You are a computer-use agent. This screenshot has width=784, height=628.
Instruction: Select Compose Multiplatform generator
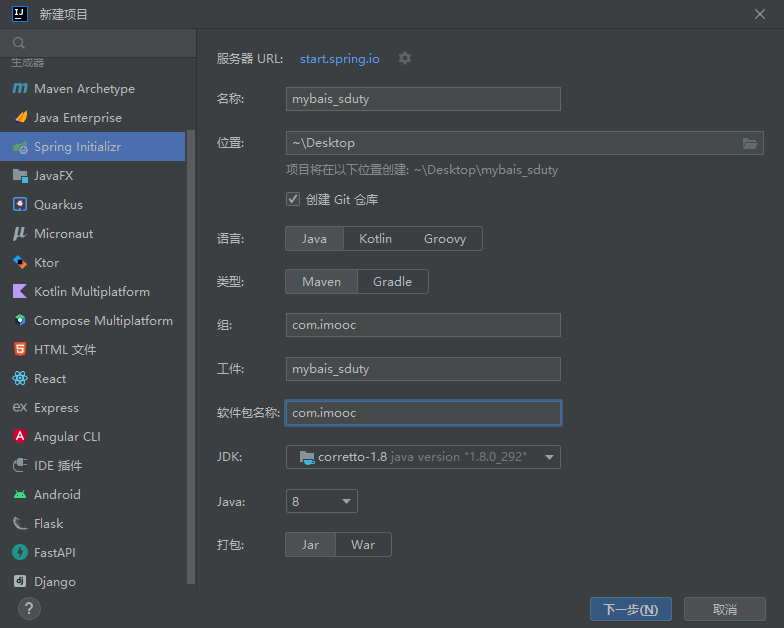tap(92, 320)
